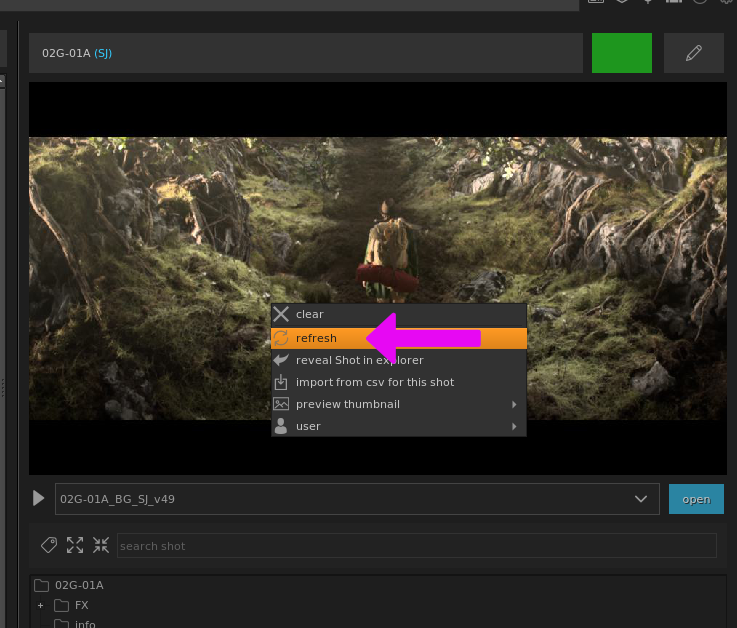The image size is (737, 628).
Task: Click the 02G-01A (SJ) shot title text
Action: 77,53
